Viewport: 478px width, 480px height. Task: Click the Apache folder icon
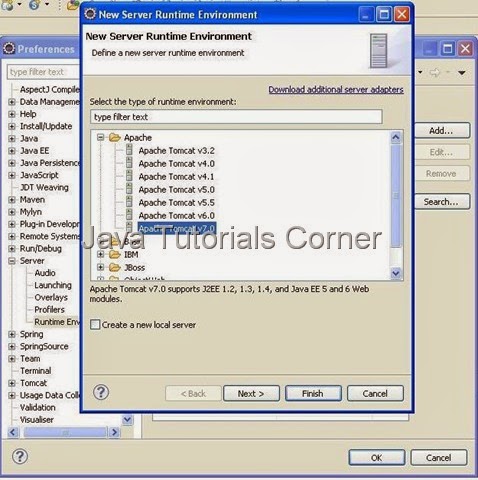pos(115,137)
